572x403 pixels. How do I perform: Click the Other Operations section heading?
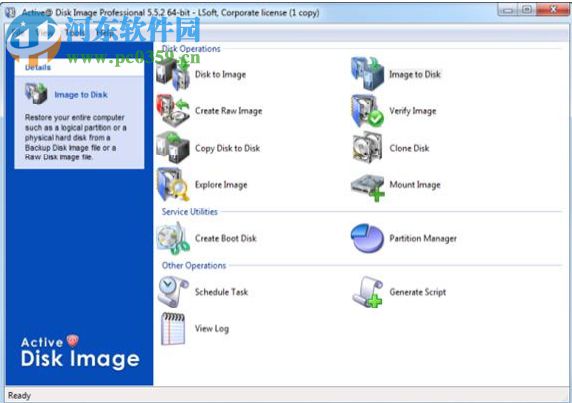194,266
